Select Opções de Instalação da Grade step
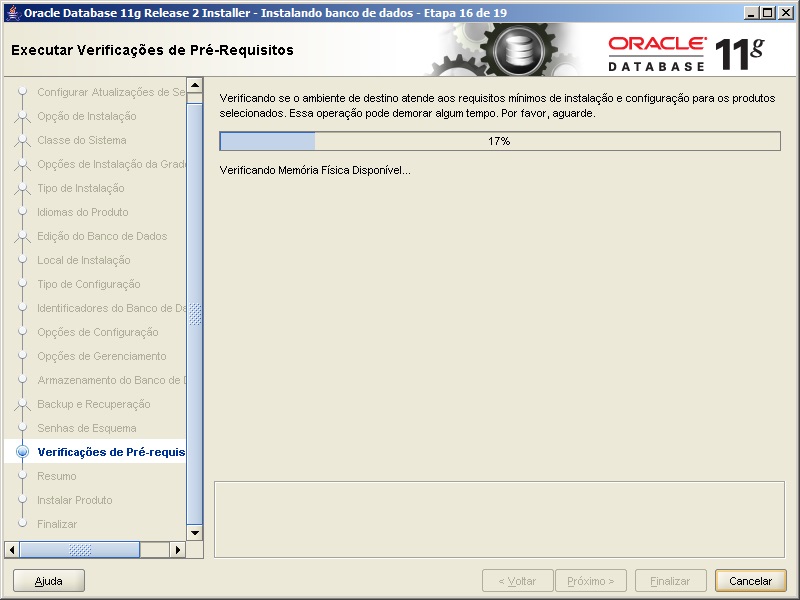 [111, 164]
